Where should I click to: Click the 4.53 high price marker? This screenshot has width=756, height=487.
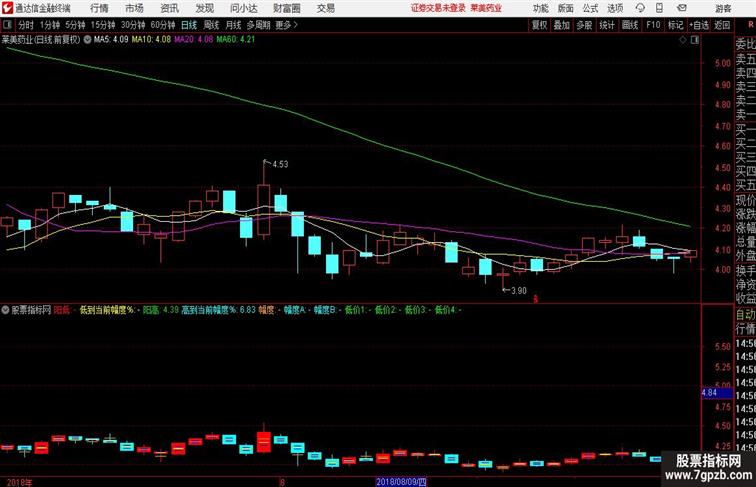[280, 164]
